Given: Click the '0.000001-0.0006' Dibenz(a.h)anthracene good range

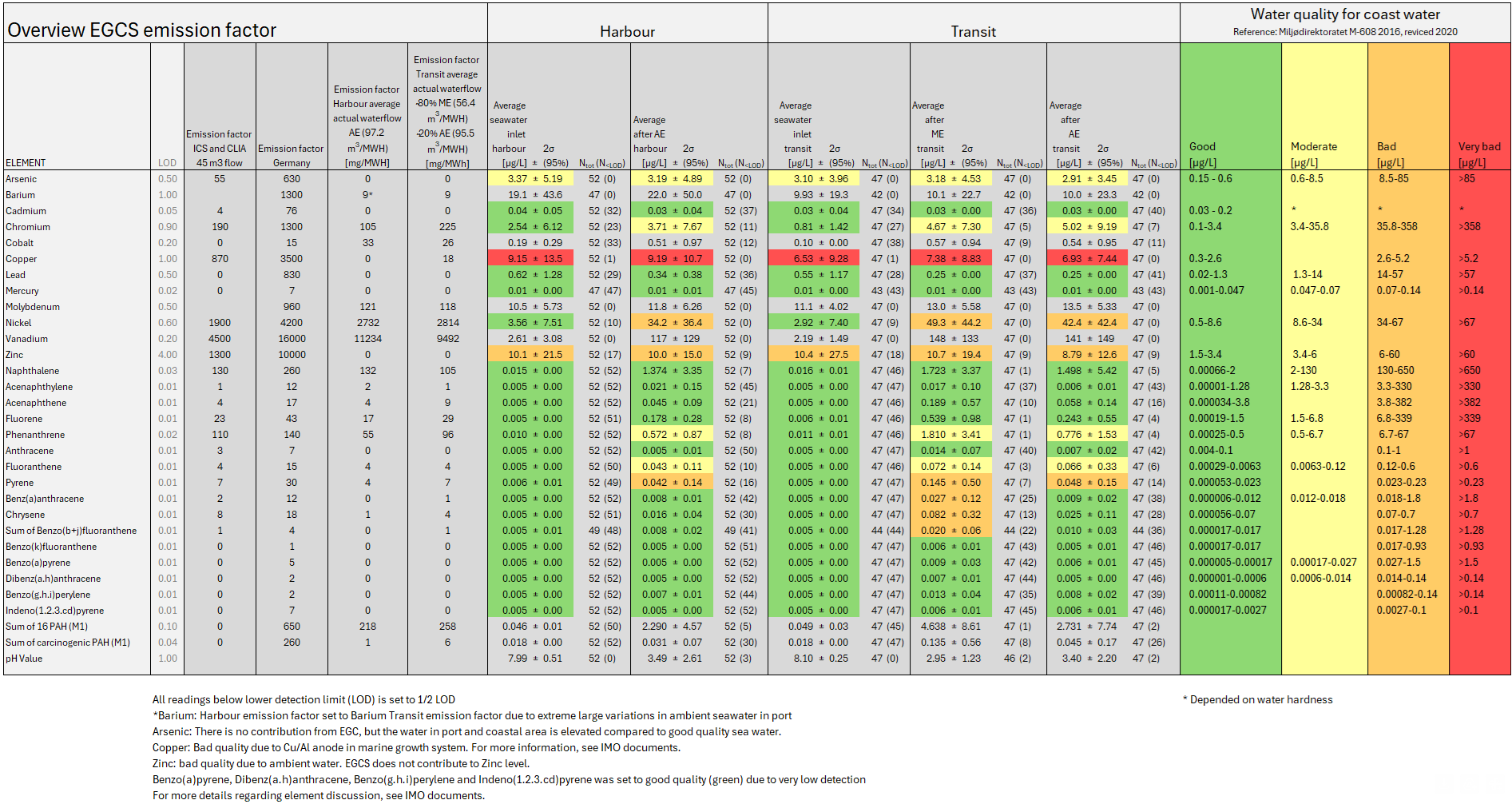Looking at the screenshot, I should (x=1227, y=579).
